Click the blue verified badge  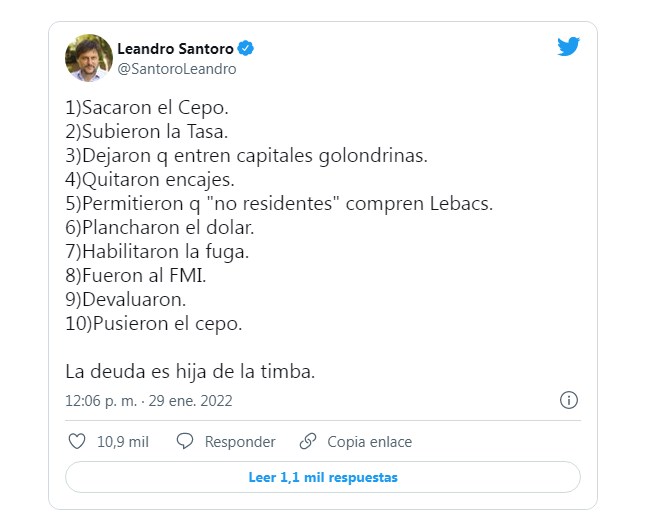(x=245, y=47)
